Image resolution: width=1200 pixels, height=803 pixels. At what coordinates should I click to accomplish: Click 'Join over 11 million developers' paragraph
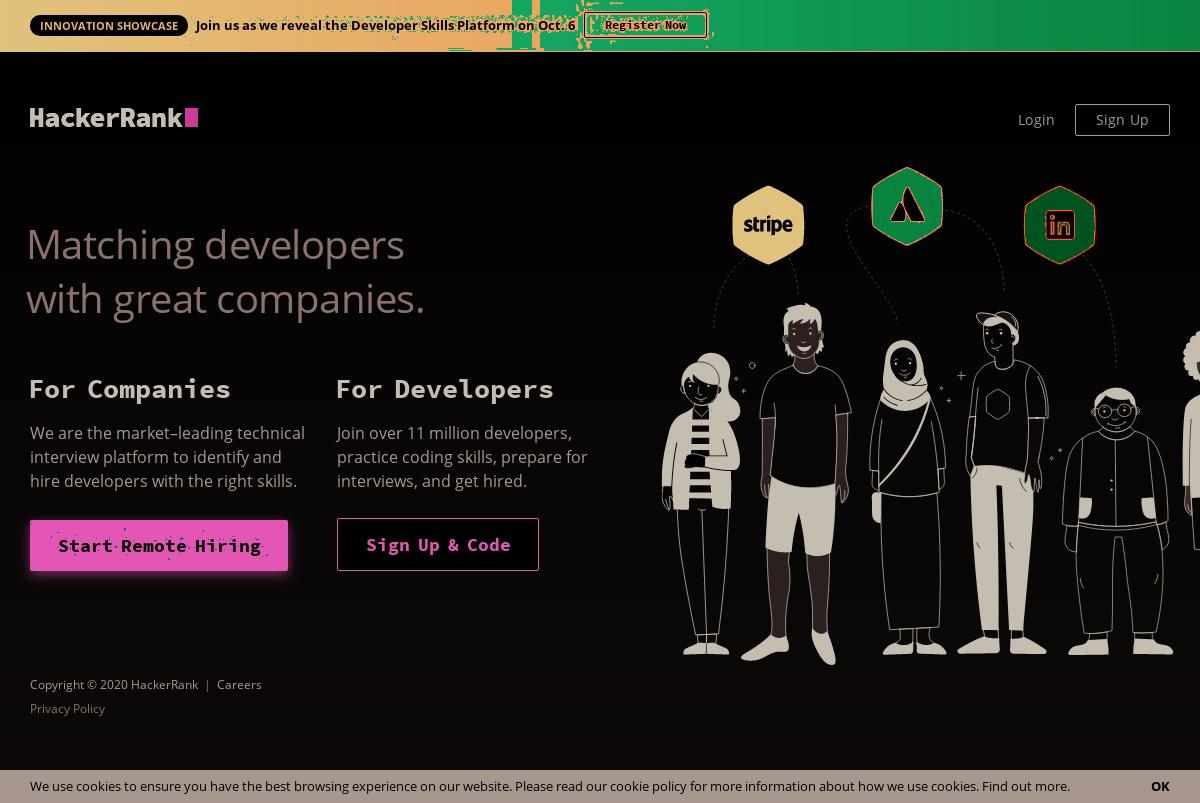tap(462, 457)
